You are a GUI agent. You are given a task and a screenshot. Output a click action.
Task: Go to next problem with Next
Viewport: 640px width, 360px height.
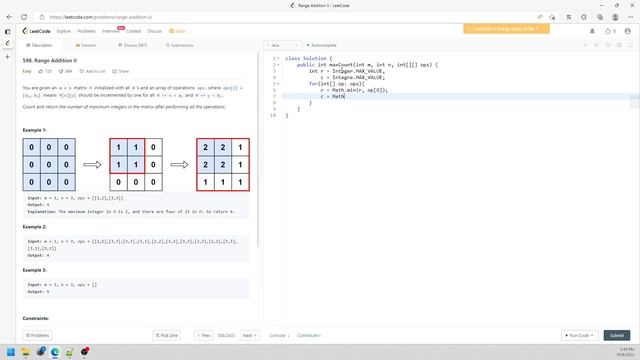point(249,336)
